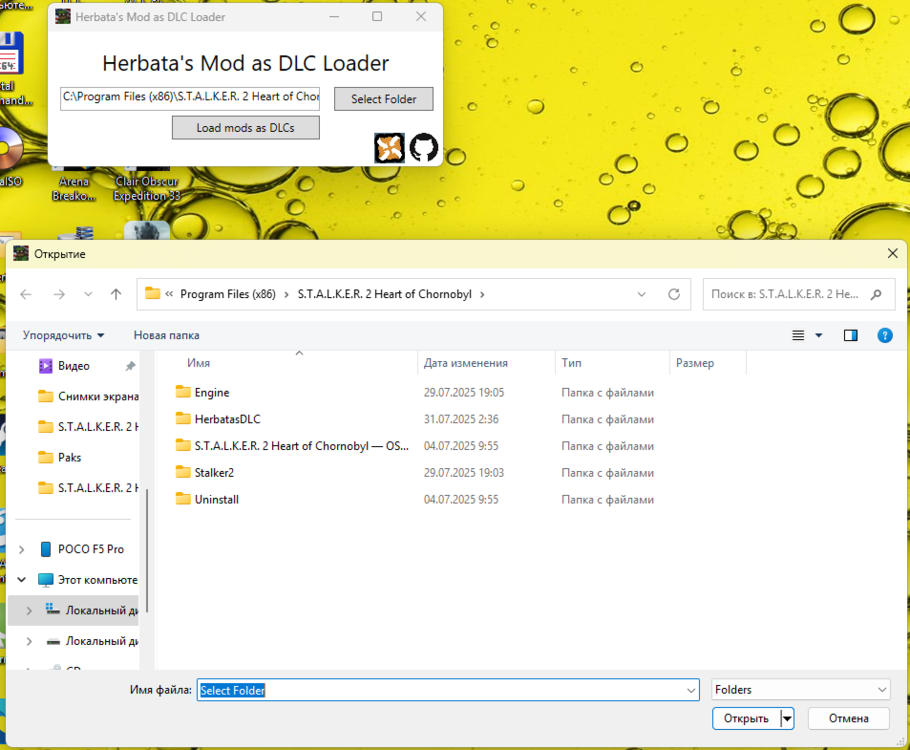
Task: Expand the POCO F5 Pro tree node
Action: (23, 549)
